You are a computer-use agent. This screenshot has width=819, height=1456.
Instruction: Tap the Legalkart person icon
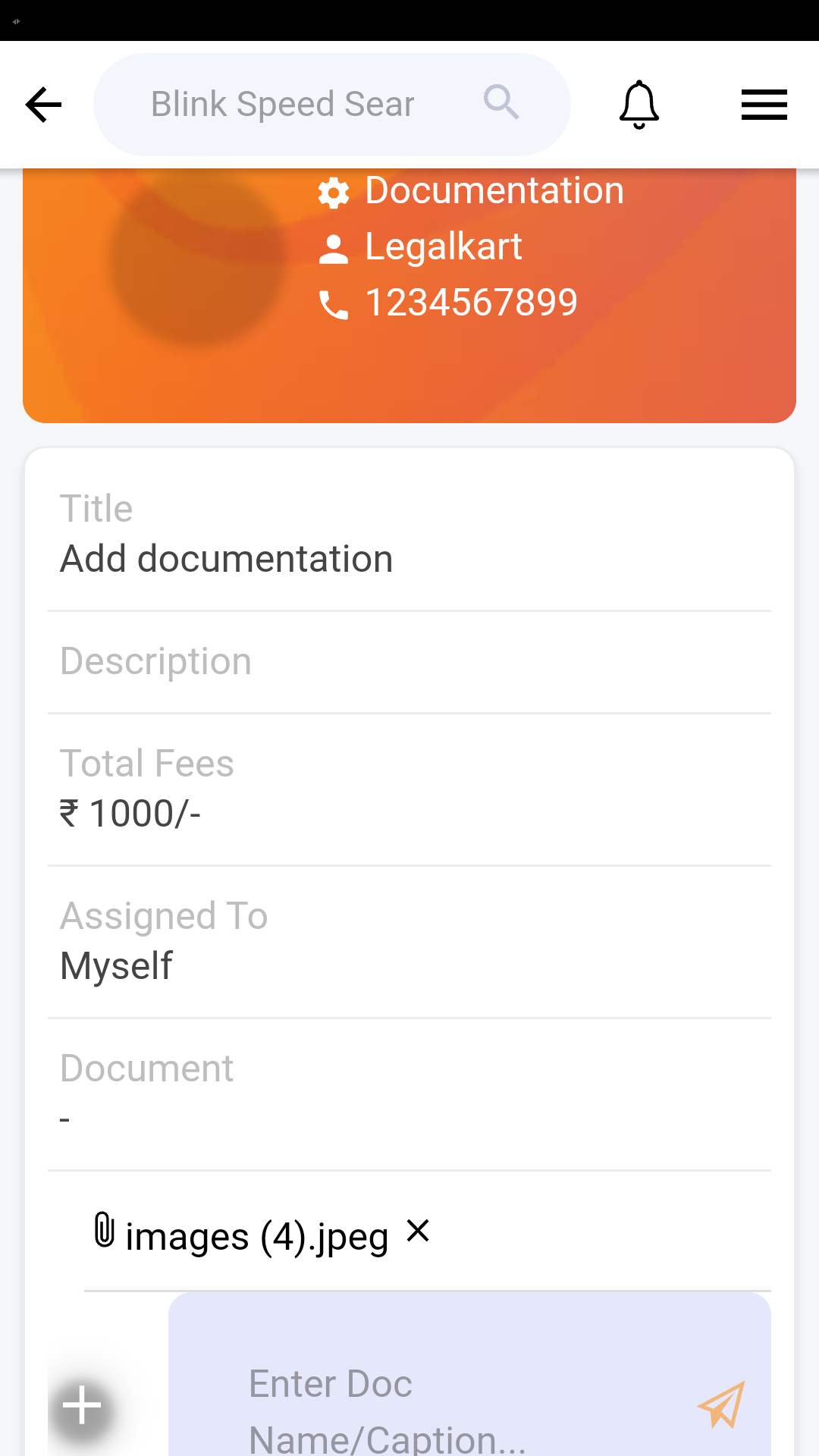click(x=334, y=249)
